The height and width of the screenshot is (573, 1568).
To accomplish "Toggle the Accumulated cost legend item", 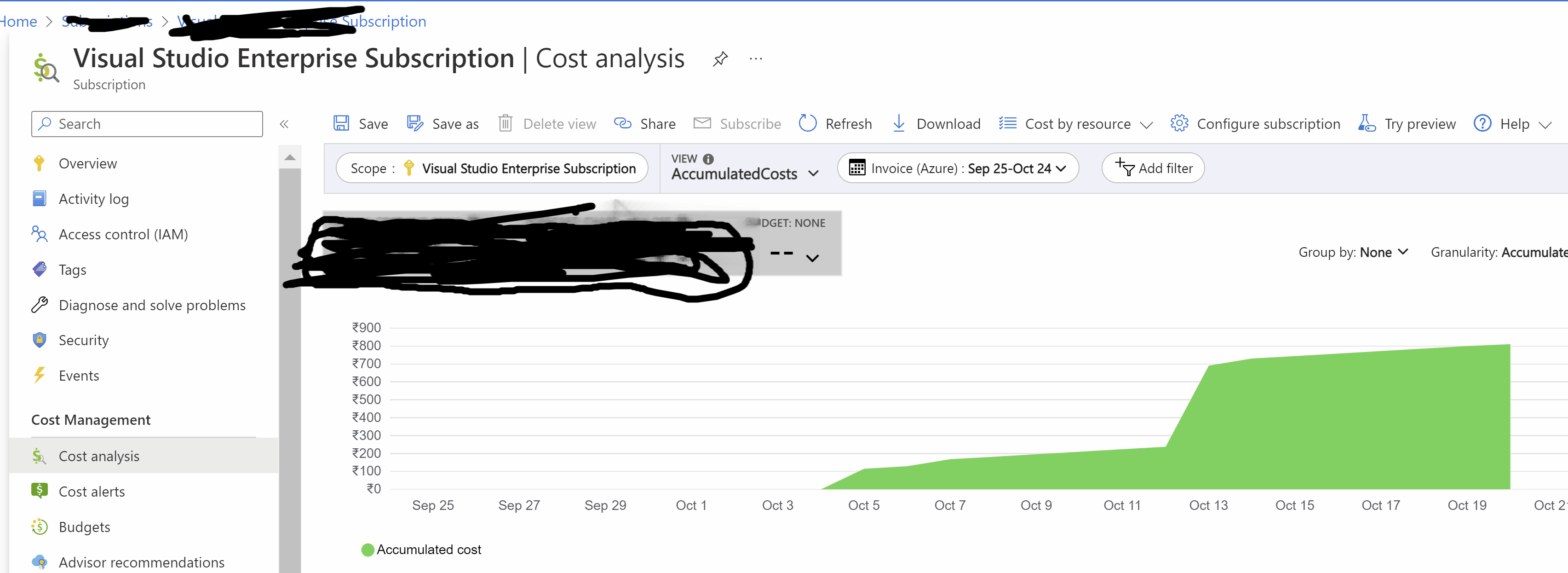I will click(x=421, y=550).
